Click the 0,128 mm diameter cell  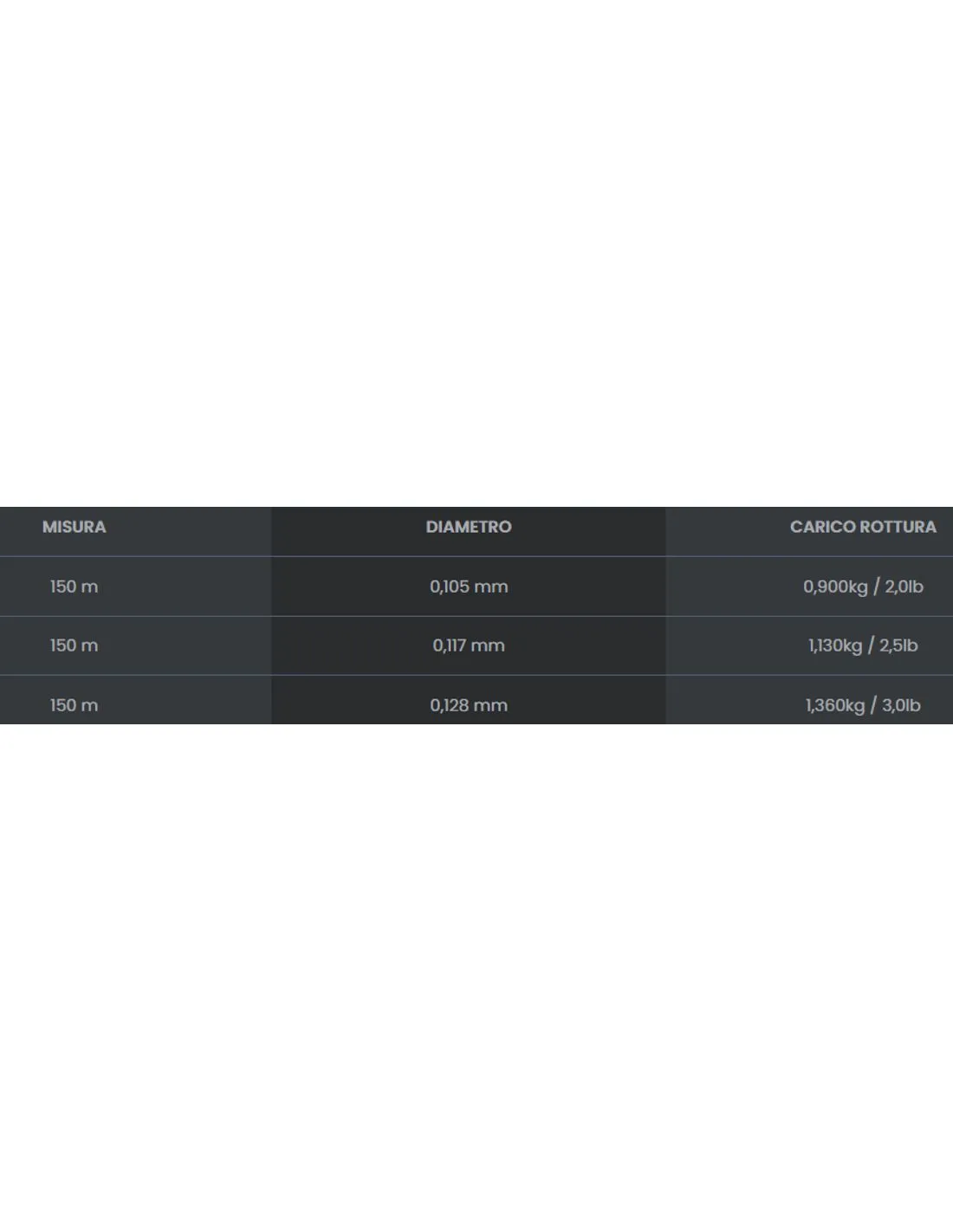(x=469, y=705)
